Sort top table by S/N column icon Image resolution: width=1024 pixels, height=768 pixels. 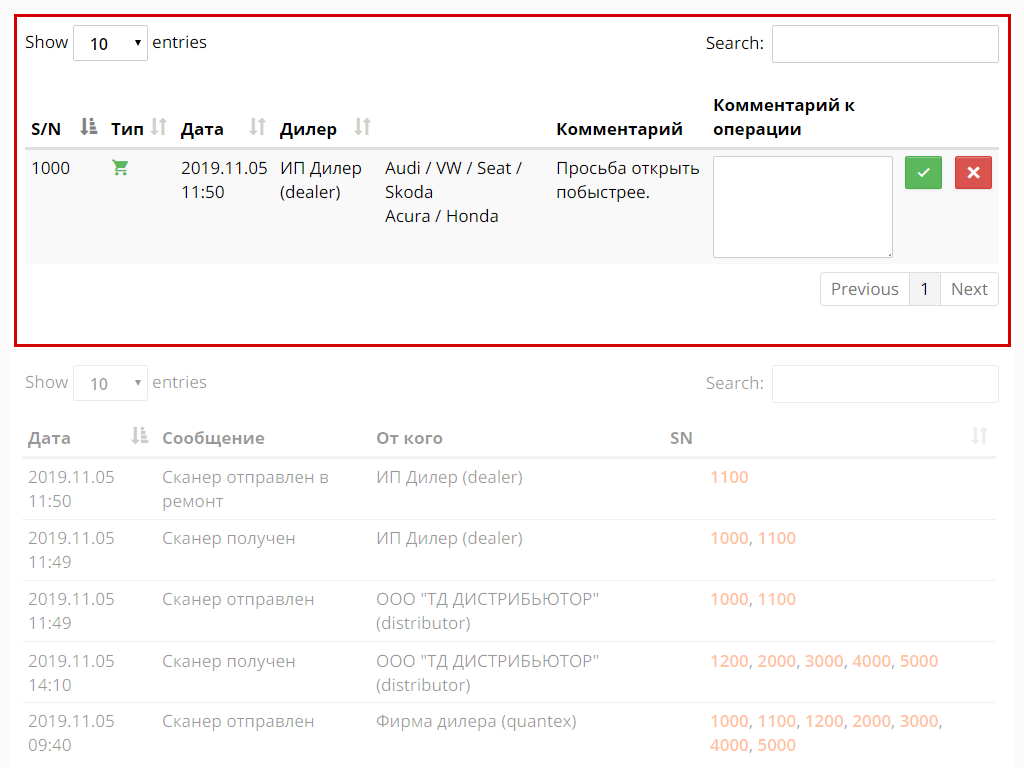tap(89, 127)
